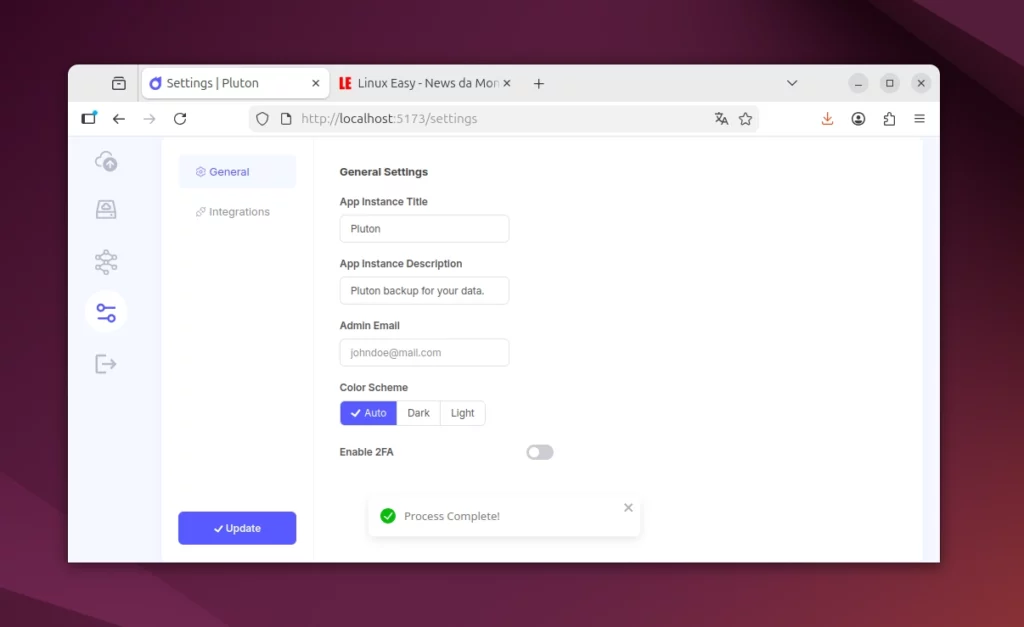Open the browser extensions icon

pos(889,119)
